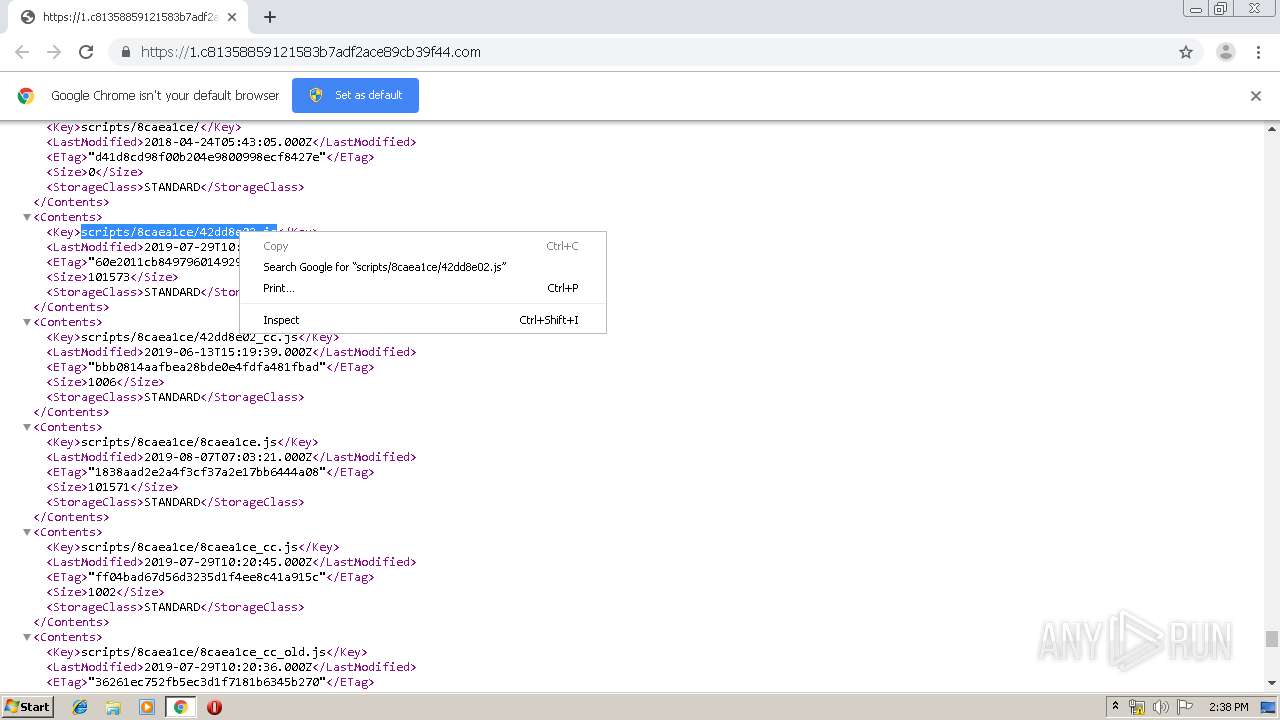Launch Internet Explorer from taskbar
The height and width of the screenshot is (720, 1280).
coord(80,707)
